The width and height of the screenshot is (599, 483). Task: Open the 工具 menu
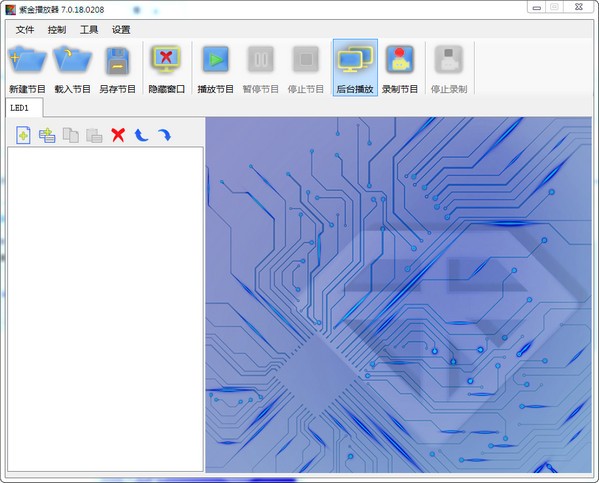(x=89, y=29)
